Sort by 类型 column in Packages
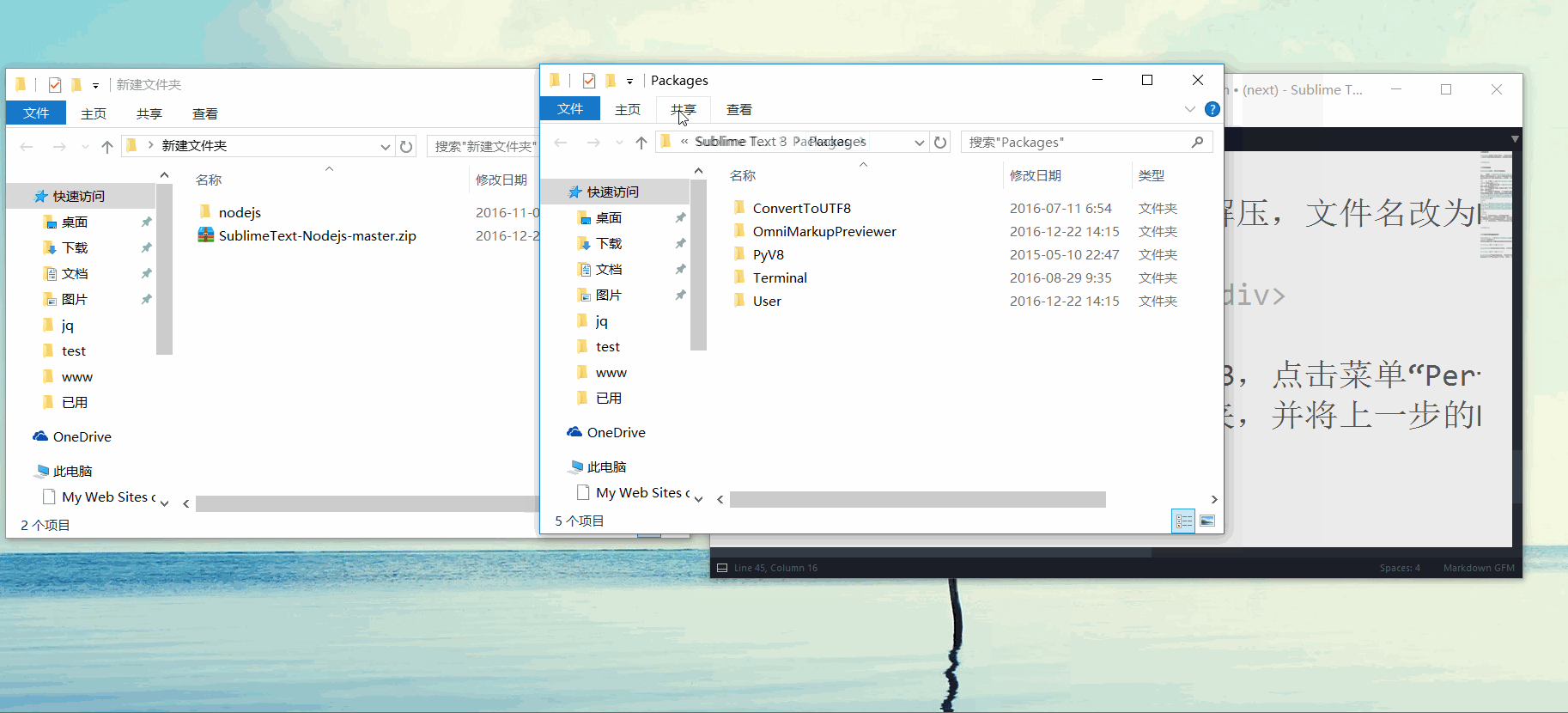 click(x=1152, y=175)
